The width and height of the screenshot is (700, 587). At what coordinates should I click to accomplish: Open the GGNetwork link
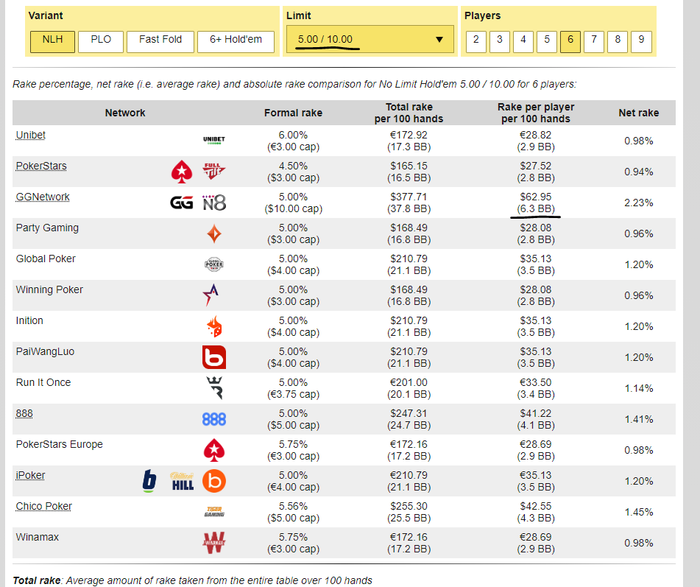pos(42,197)
